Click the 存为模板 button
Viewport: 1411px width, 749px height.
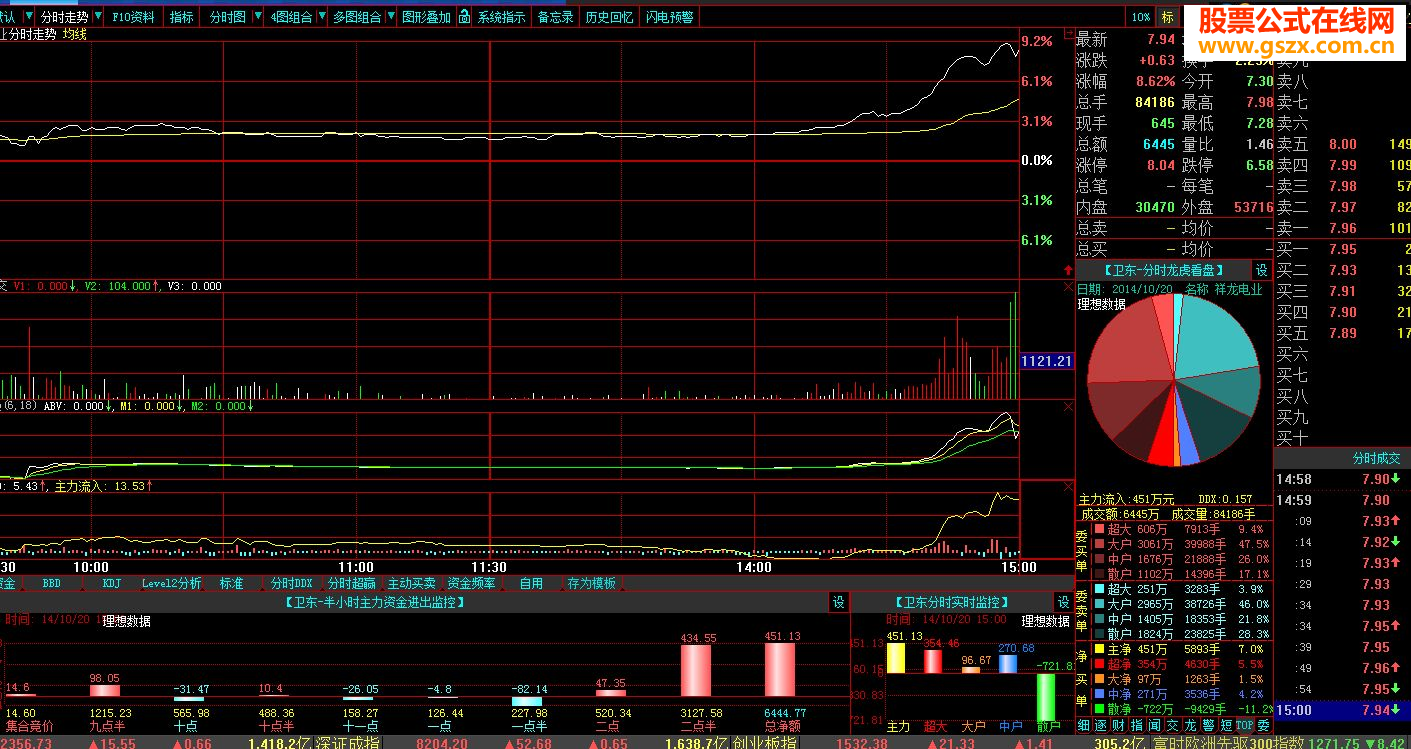point(591,583)
